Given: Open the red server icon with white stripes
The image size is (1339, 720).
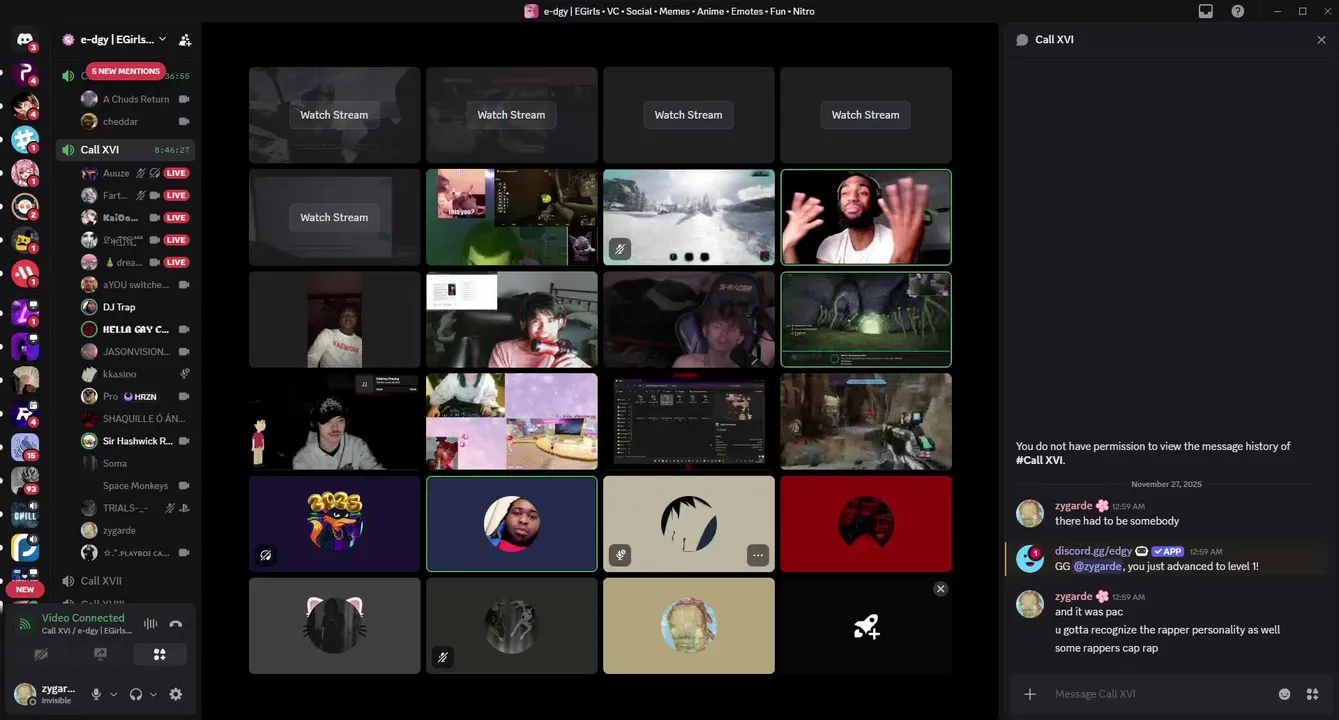Looking at the screenshot, I should pos(25,273).
